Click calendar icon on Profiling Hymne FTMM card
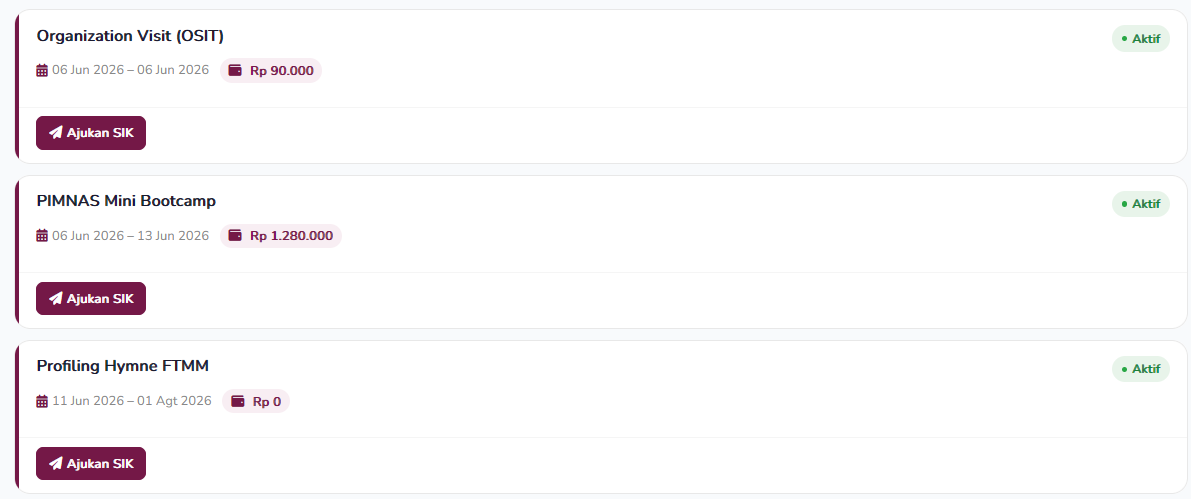Screen dimensions: 1191x499 [43, 401]
